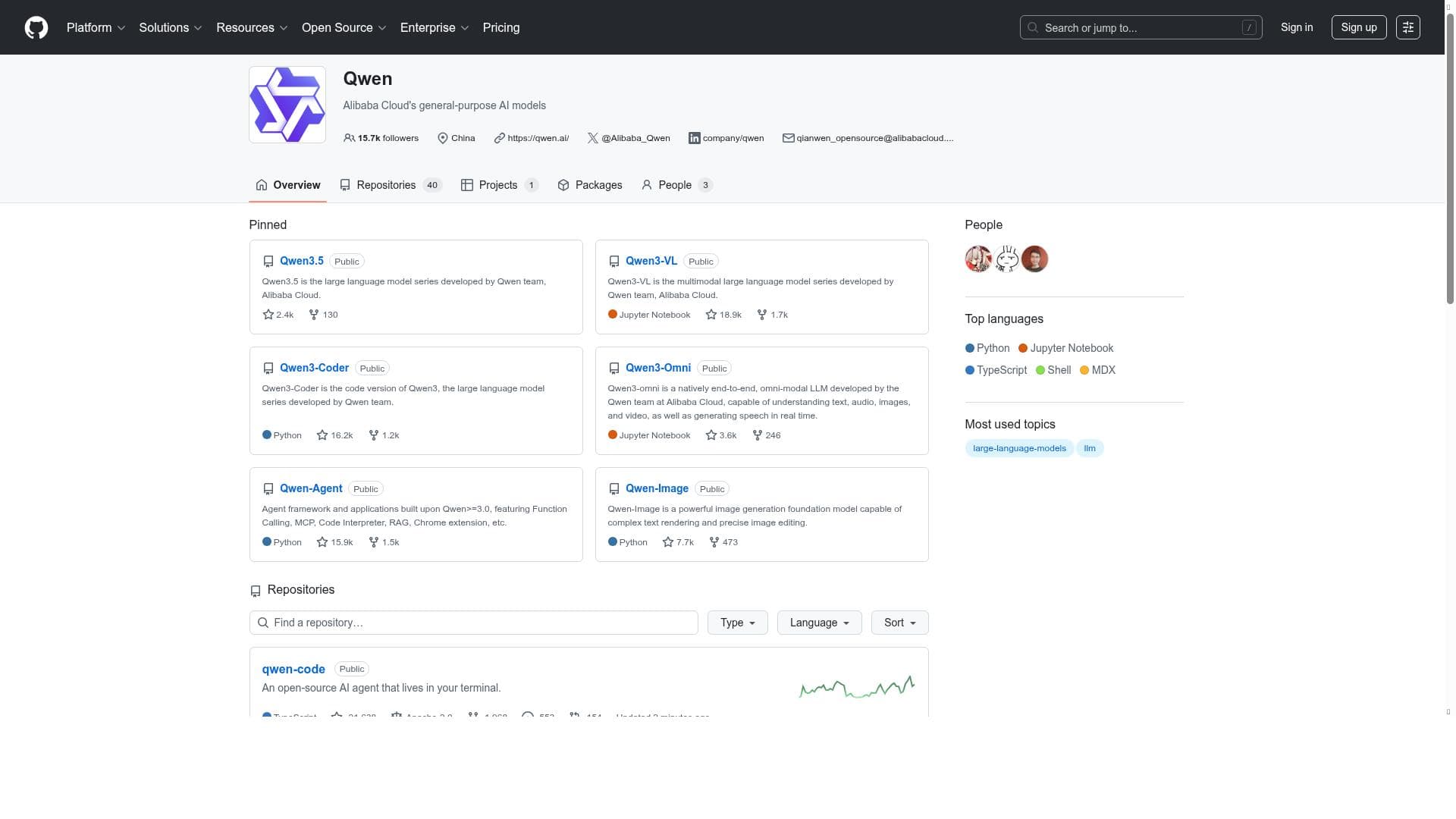The image size is (1456, 819).
Task: Click the followers people icon
Action: (349, 138)
